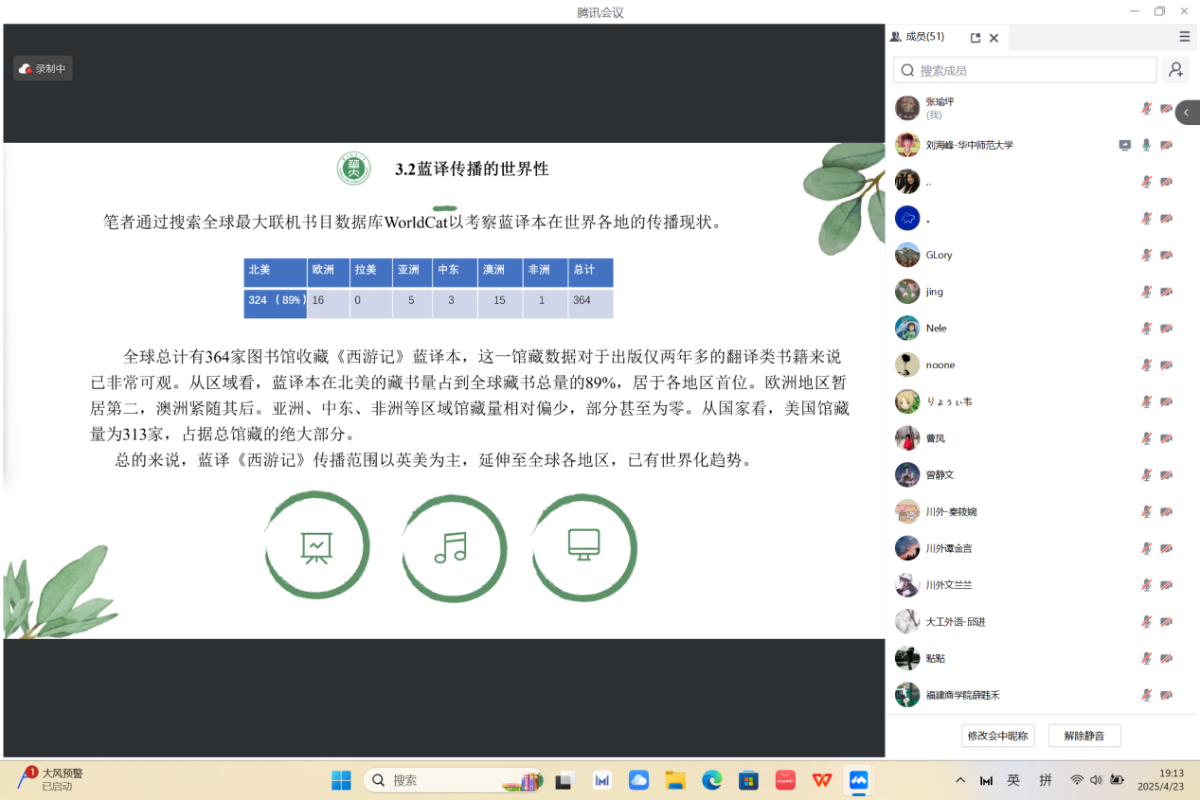The image size is (1200, 800).
Task: Select member 川外谭金言 in list
Action: point(948,548)
